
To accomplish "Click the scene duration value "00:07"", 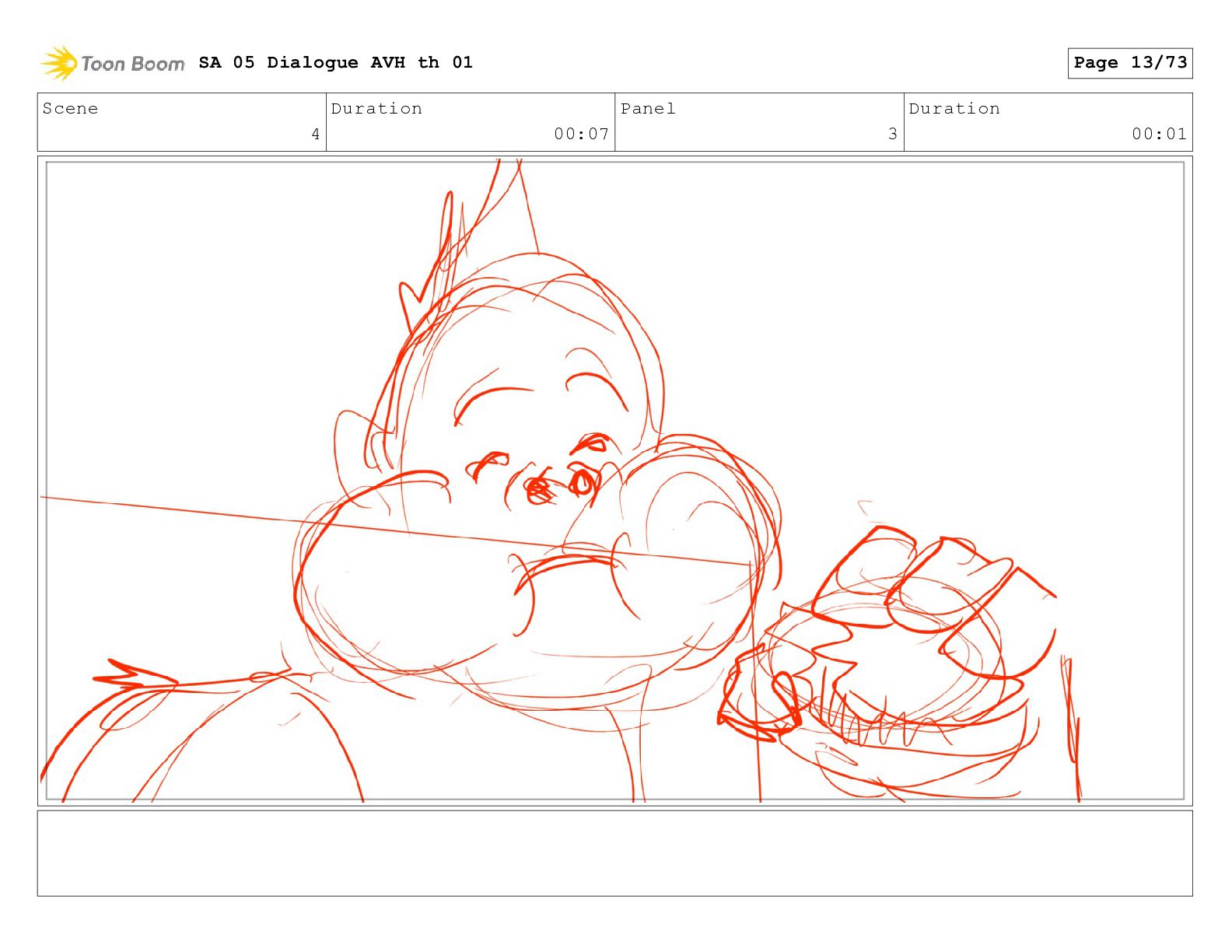I will tap(581, 134).
